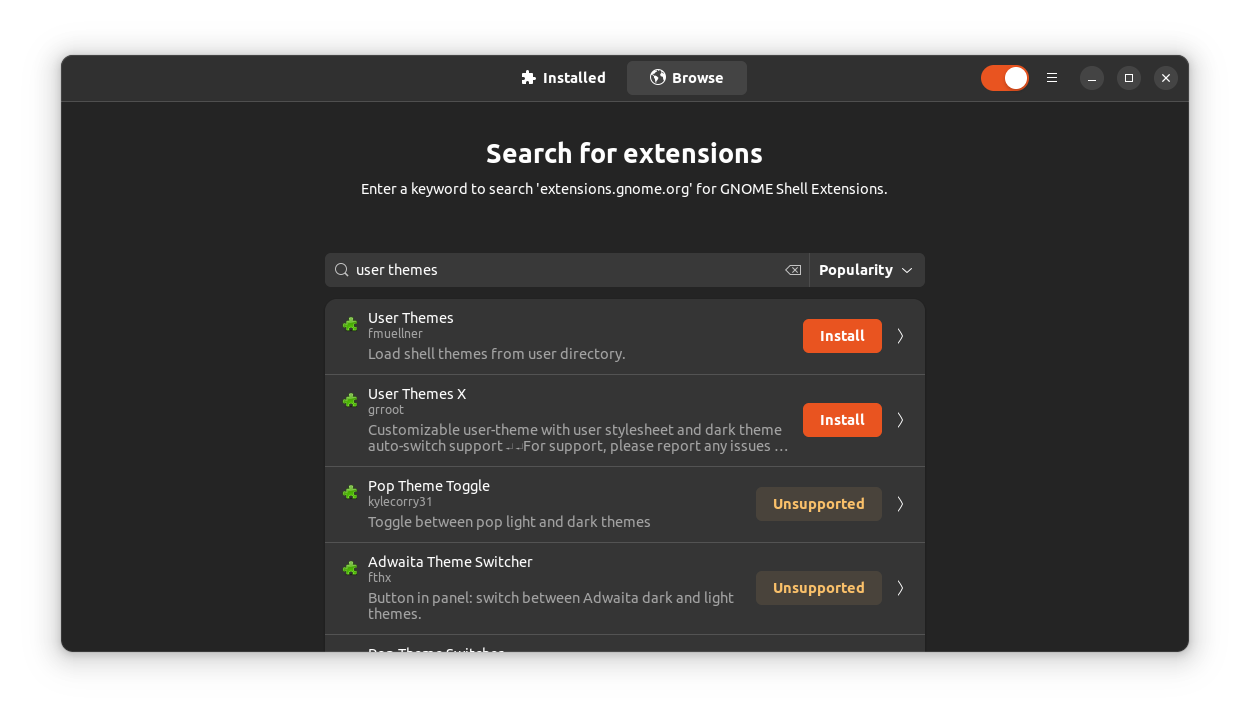Switch off the orange toggle in the header
1250x719 pixels.
[x=1004, y=77]
